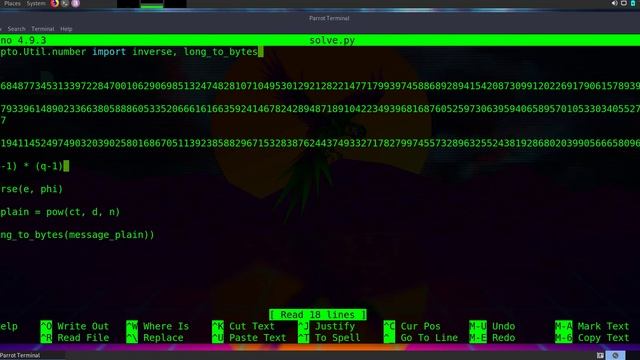Place cursor on the ng_to_bytes(message_plain)) line
The height and width of the screenshot is (360, 640).
(x=78, y=235)
